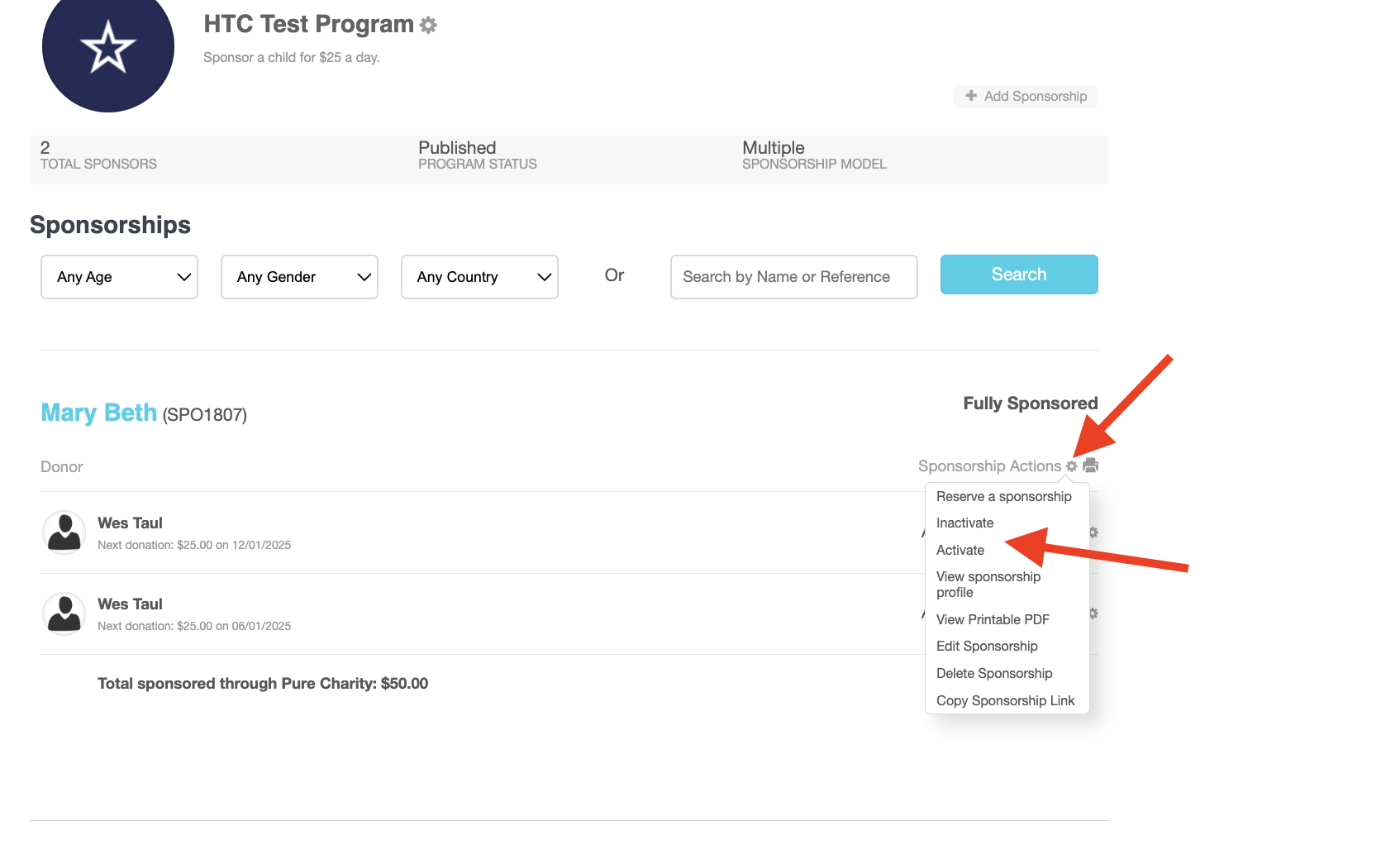Select Activate in the actions menu
This screenshot has width=1400, height=845.
point(960,550)
